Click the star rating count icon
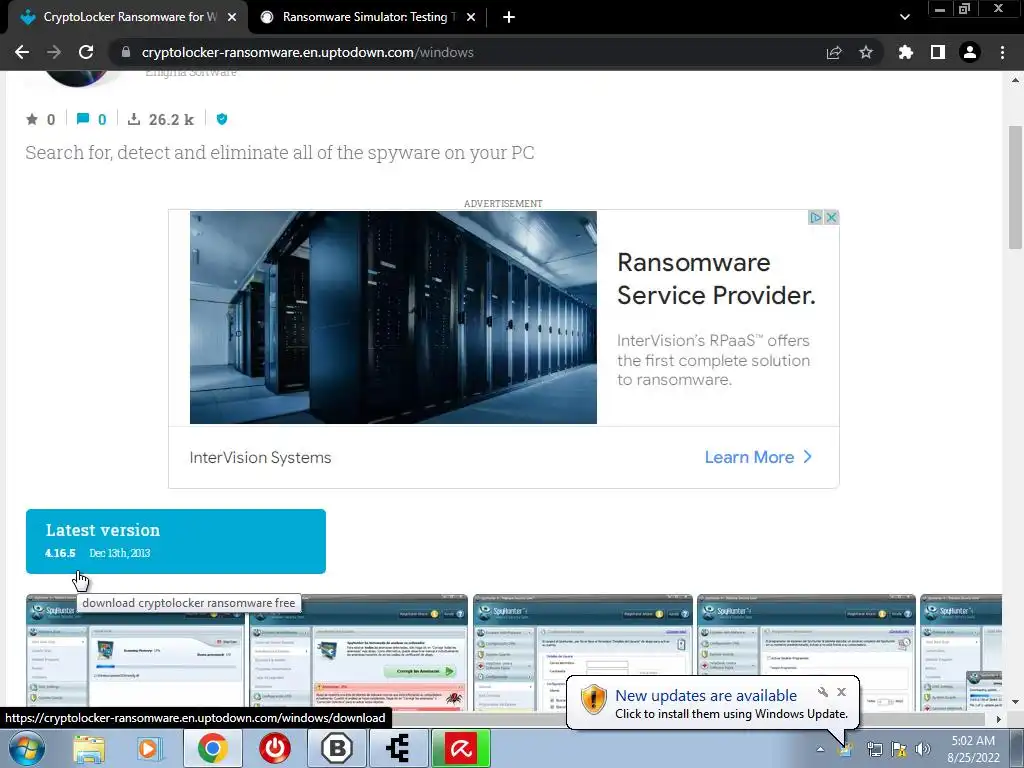 (31, 119)
